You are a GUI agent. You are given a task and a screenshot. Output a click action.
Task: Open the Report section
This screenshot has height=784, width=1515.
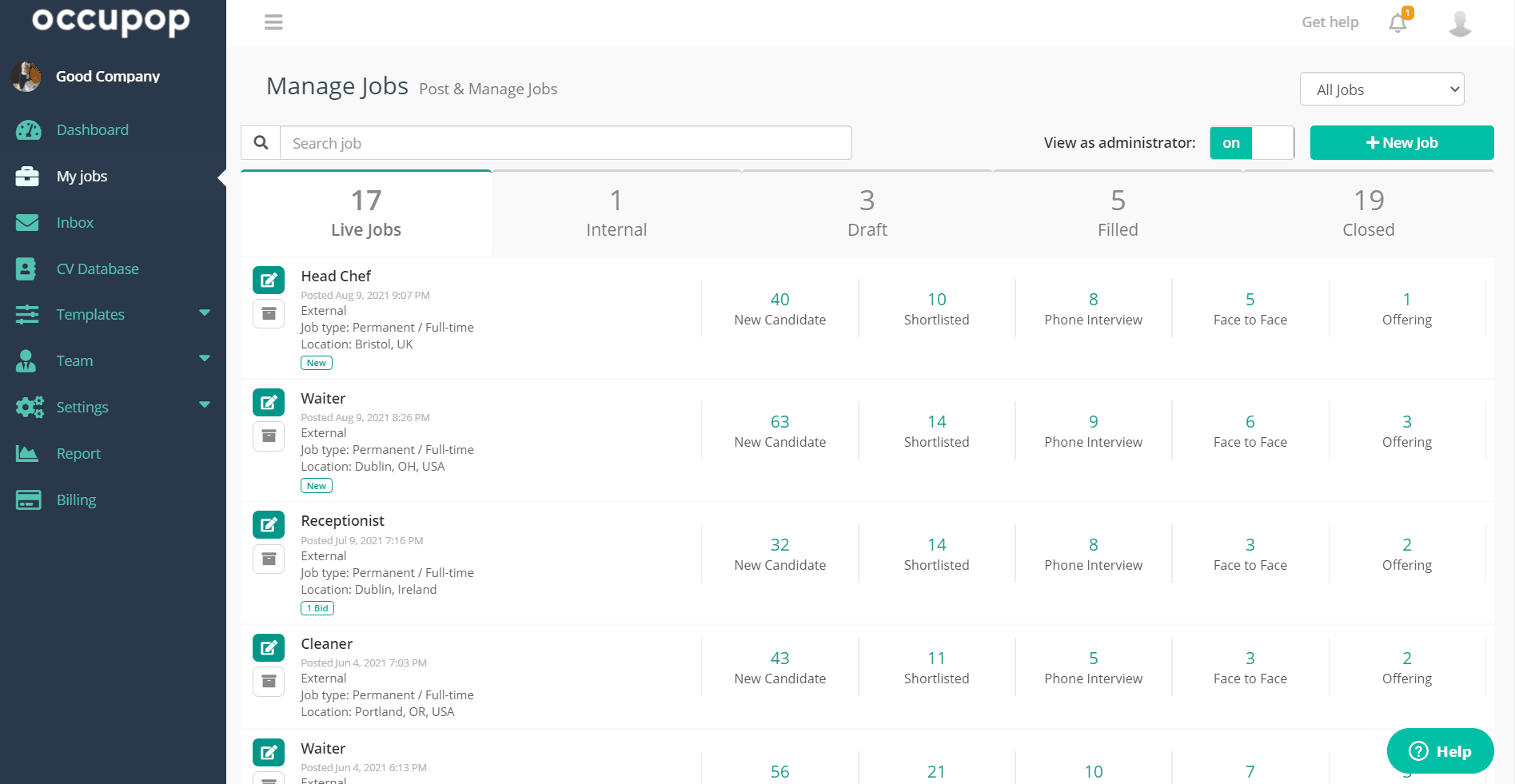click(x=78, y=453)
